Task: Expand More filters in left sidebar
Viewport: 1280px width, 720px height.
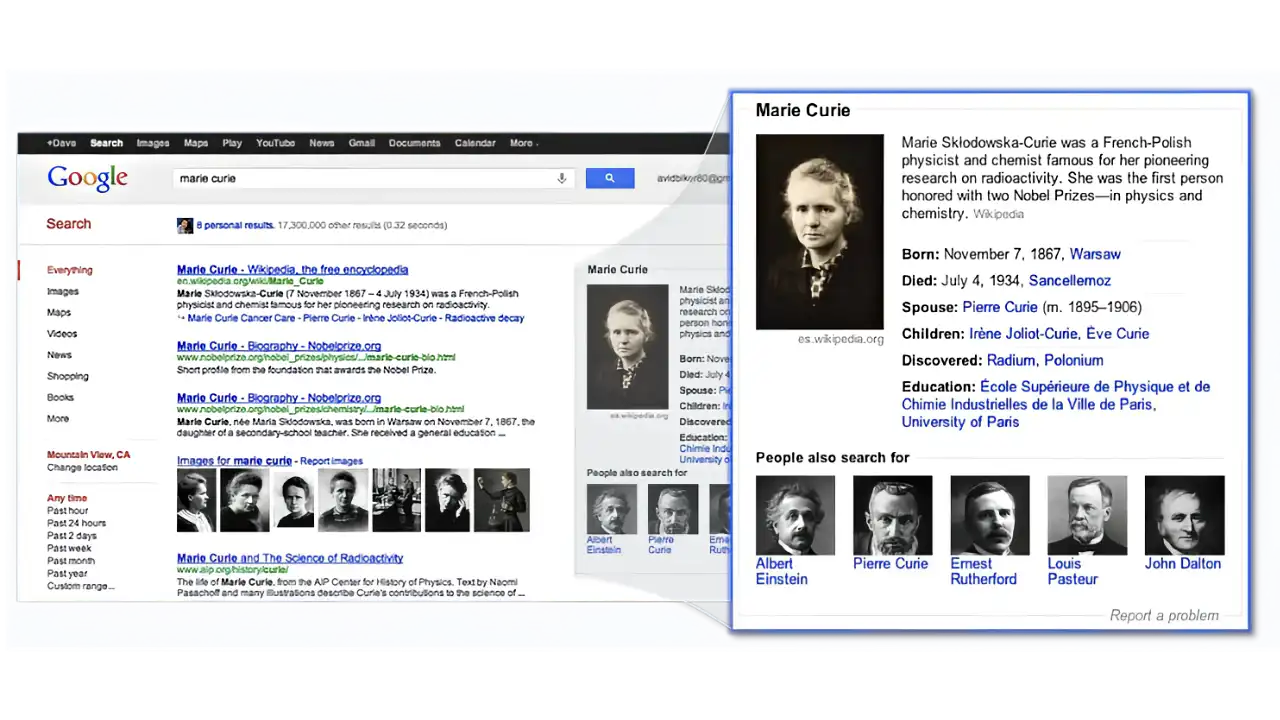Action: pos(58,419)
